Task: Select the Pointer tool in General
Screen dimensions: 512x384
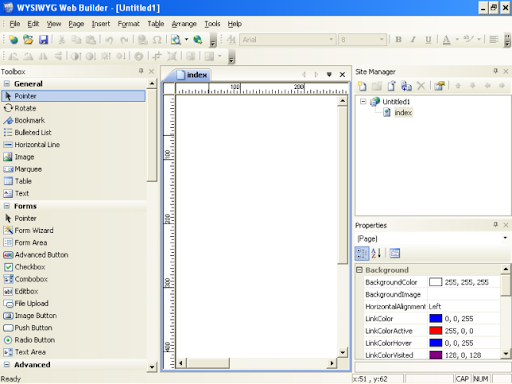Action: click(73, 96)
